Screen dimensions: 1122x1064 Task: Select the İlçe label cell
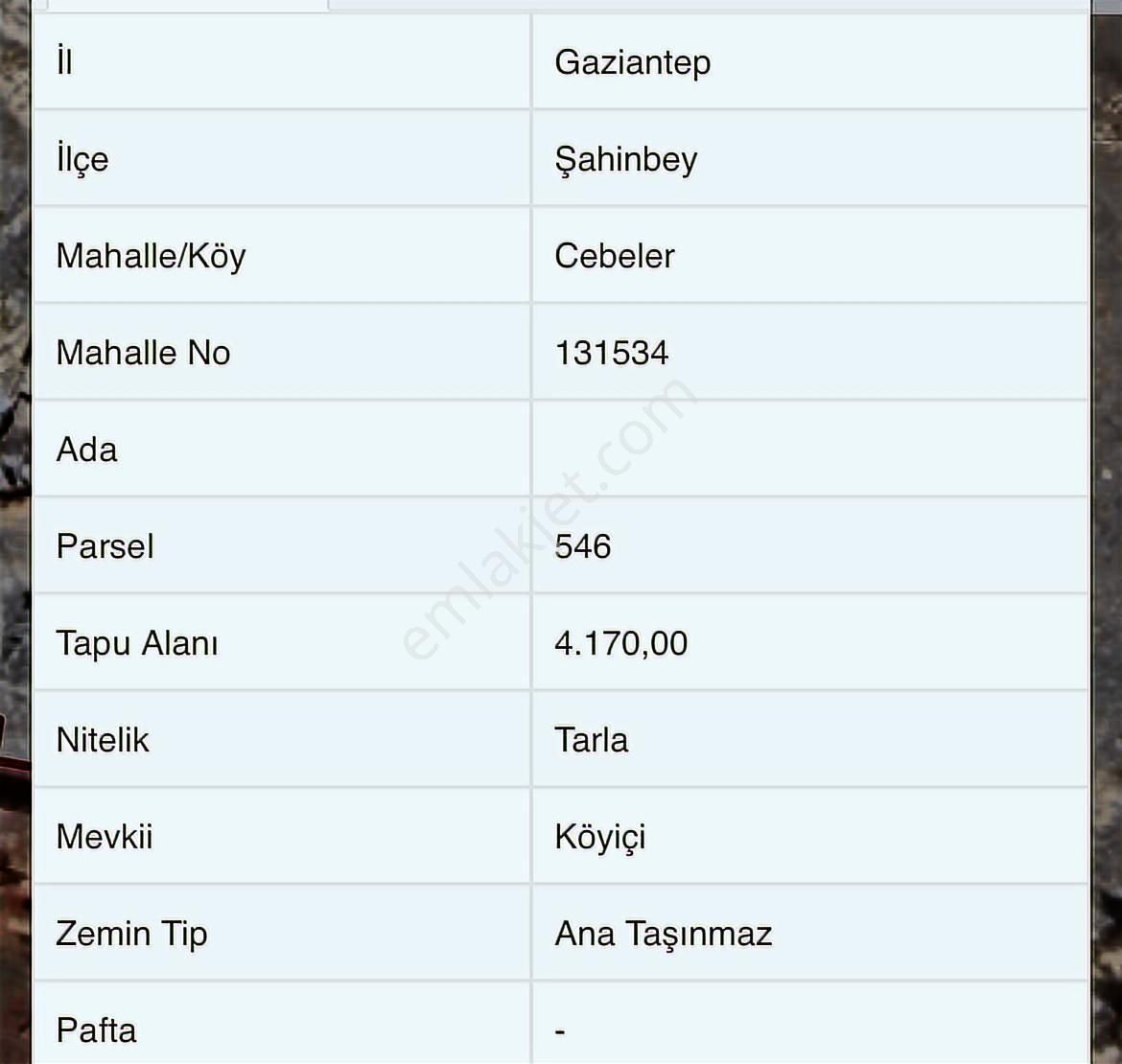tap(82, 159)
